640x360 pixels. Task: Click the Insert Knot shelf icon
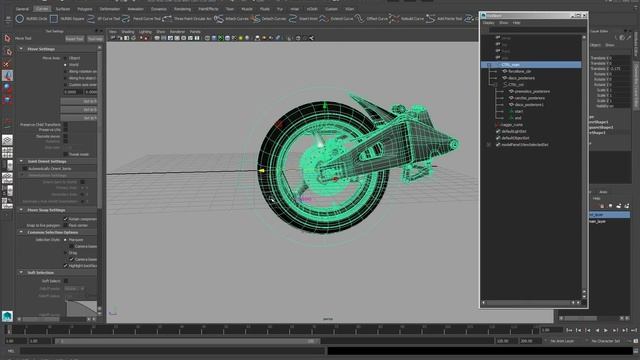click(293, 19)
